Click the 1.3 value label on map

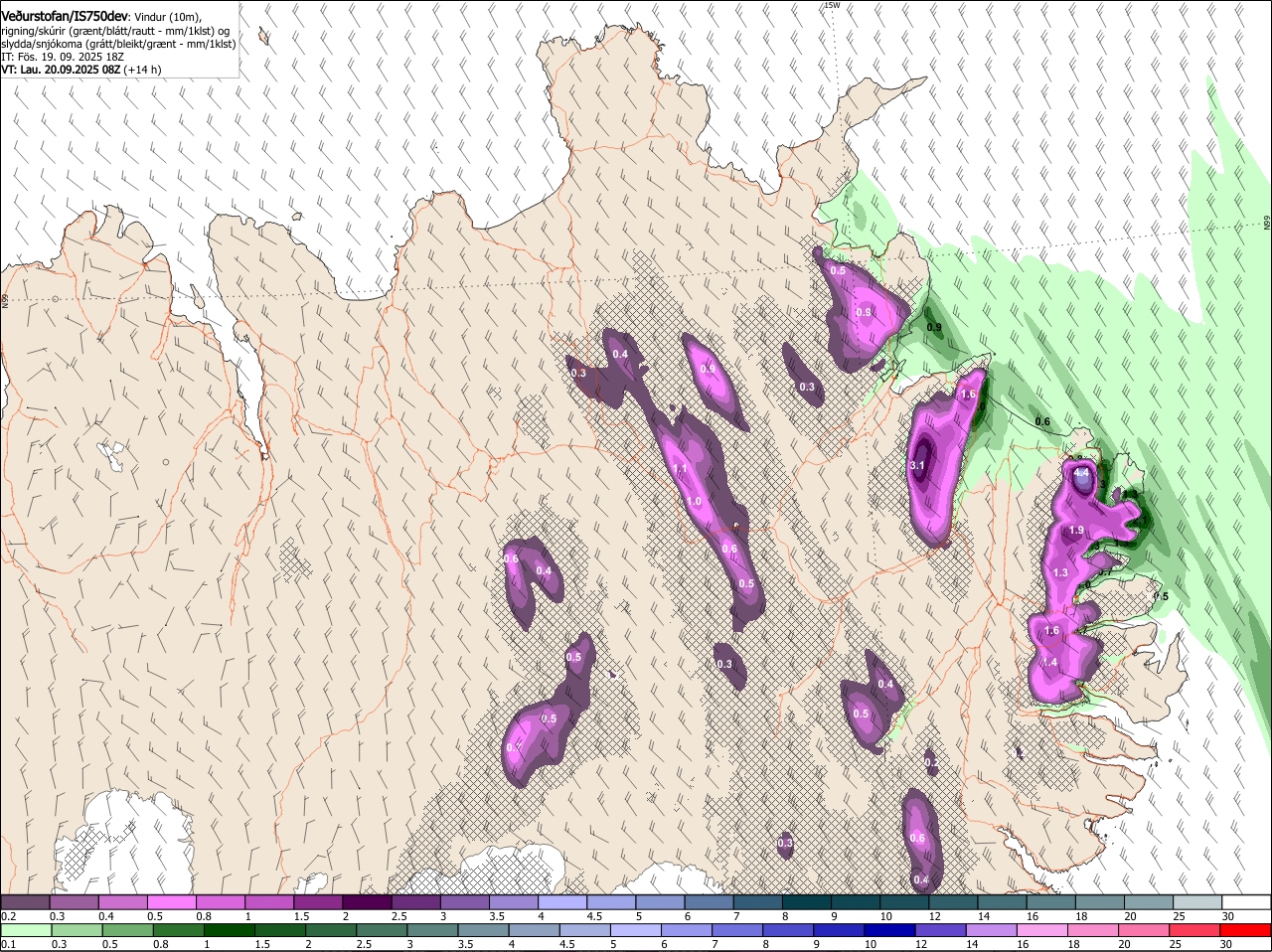(1060, 572)
